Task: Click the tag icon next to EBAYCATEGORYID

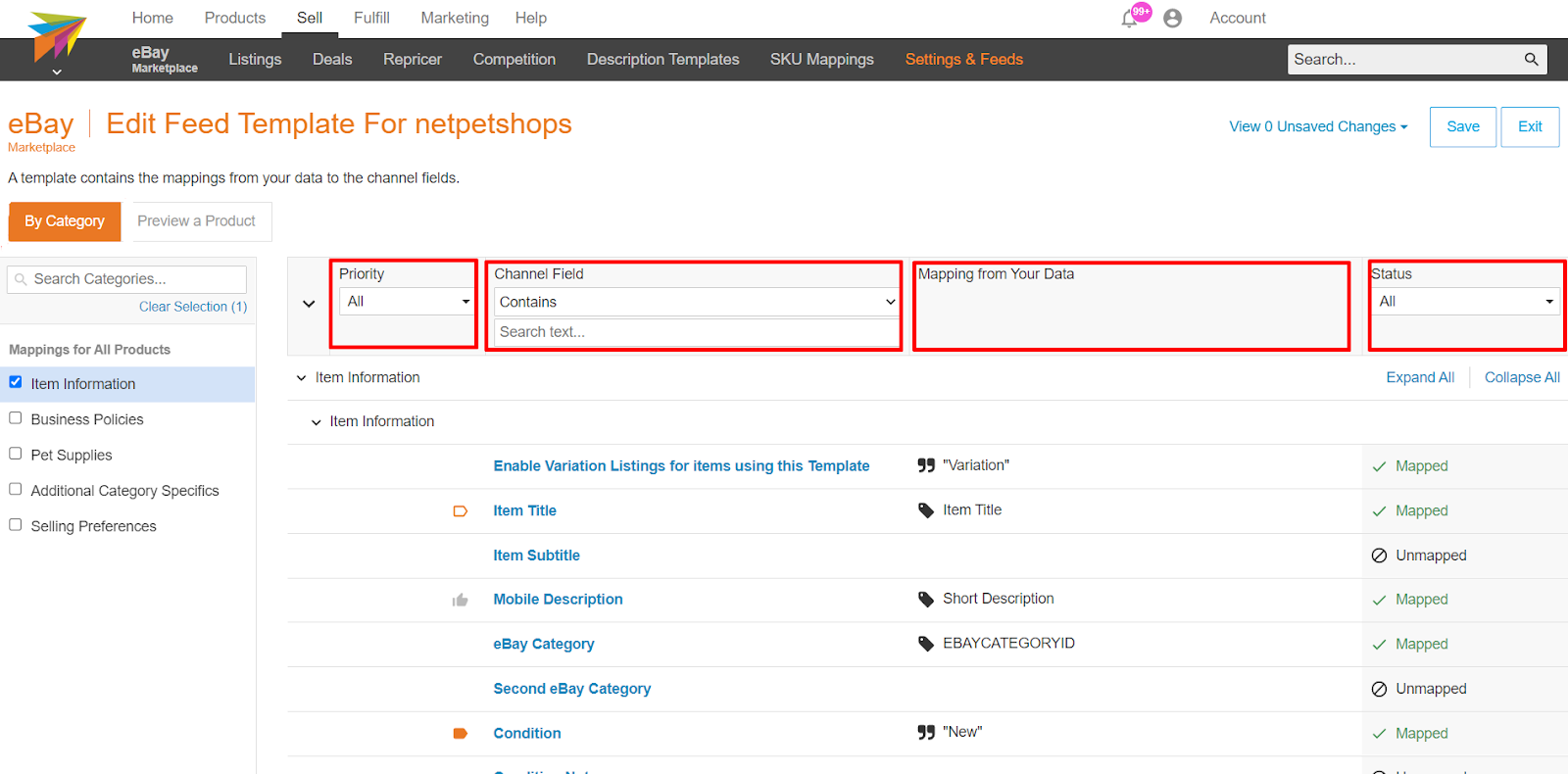Action: [926, 644]
